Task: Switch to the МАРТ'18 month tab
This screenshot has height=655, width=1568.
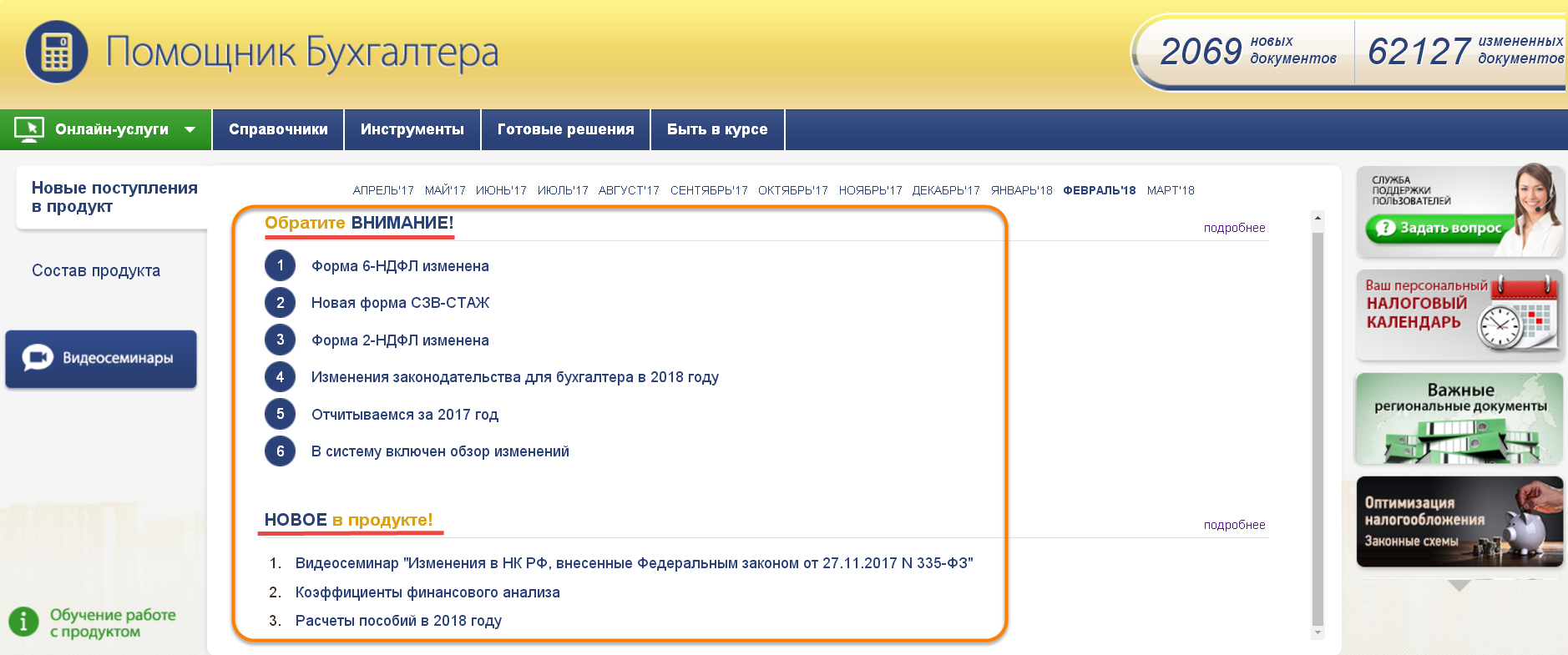Action: [1170, 190]
